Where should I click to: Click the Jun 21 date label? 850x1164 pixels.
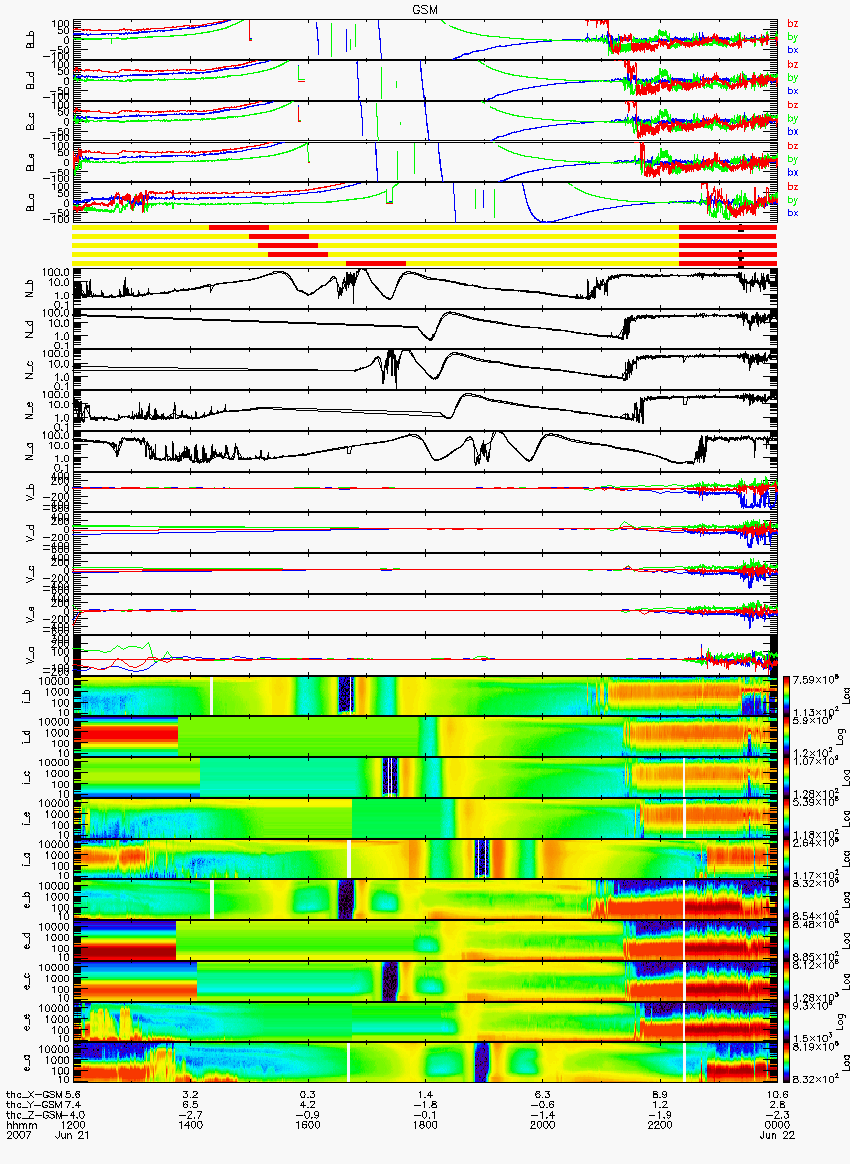tap(73, 1135)
